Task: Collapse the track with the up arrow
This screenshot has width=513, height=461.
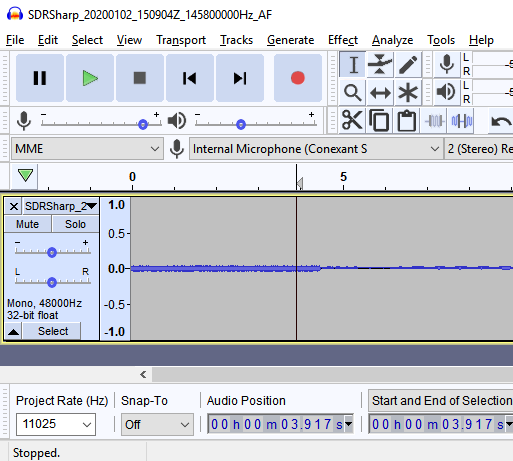Action: [x=14, y=331]
